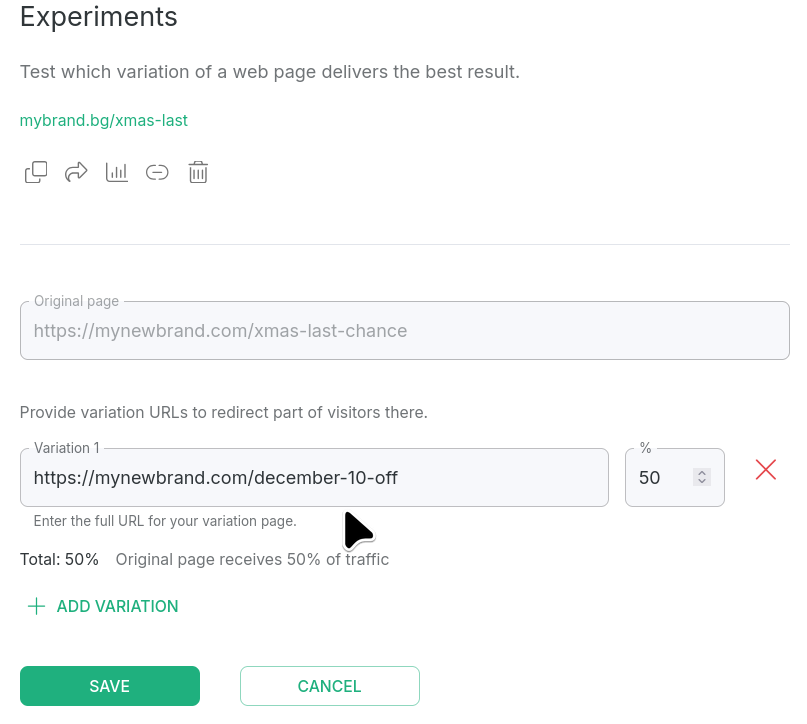Decrease the percentage with the down arrow
The width and height of the screenshot is (807, 724).
[x=702, y=483]
